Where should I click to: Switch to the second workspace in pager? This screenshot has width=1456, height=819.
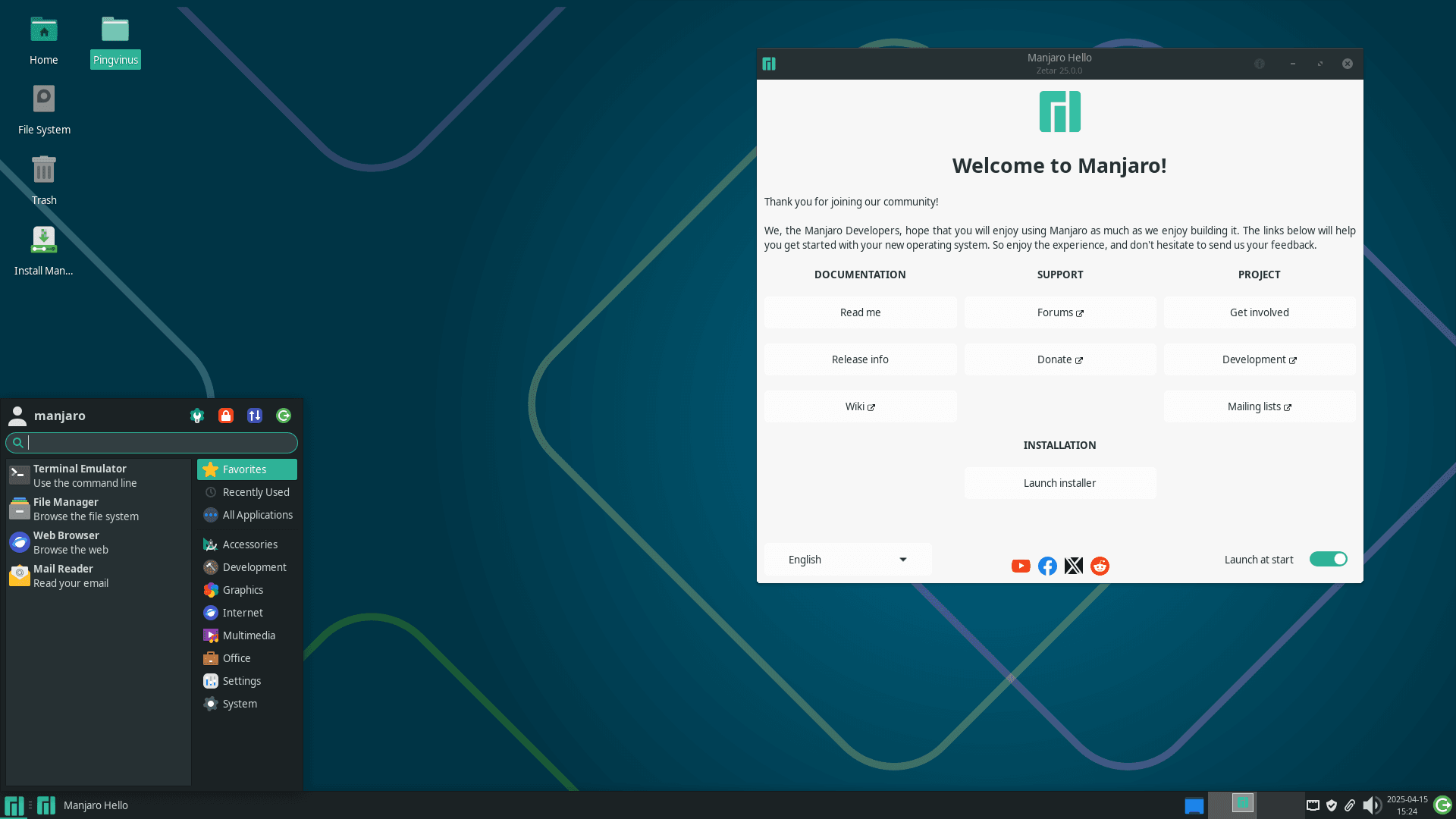(1281, 805)
